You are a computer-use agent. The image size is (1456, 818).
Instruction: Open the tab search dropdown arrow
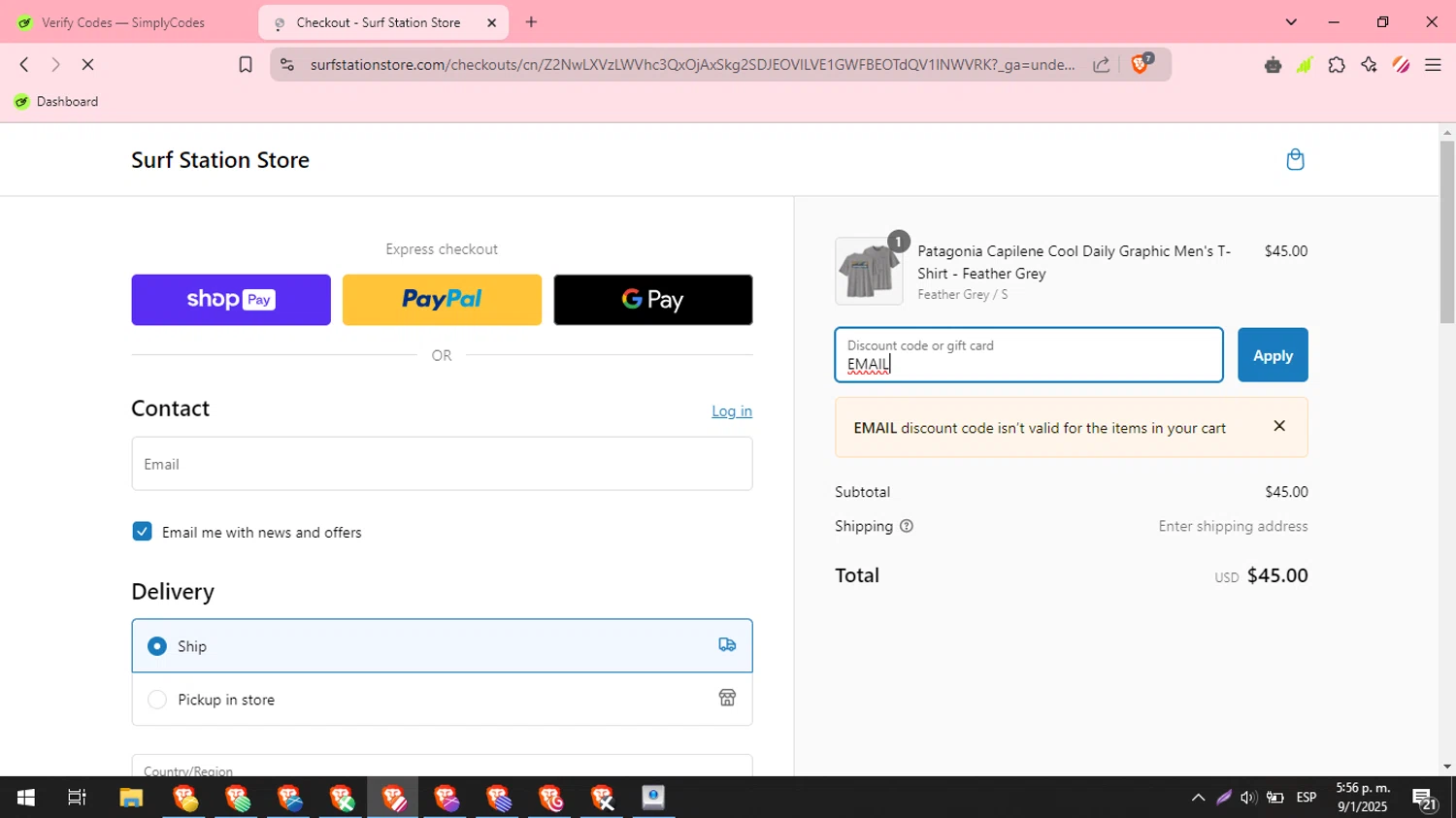click(1291, 22)
